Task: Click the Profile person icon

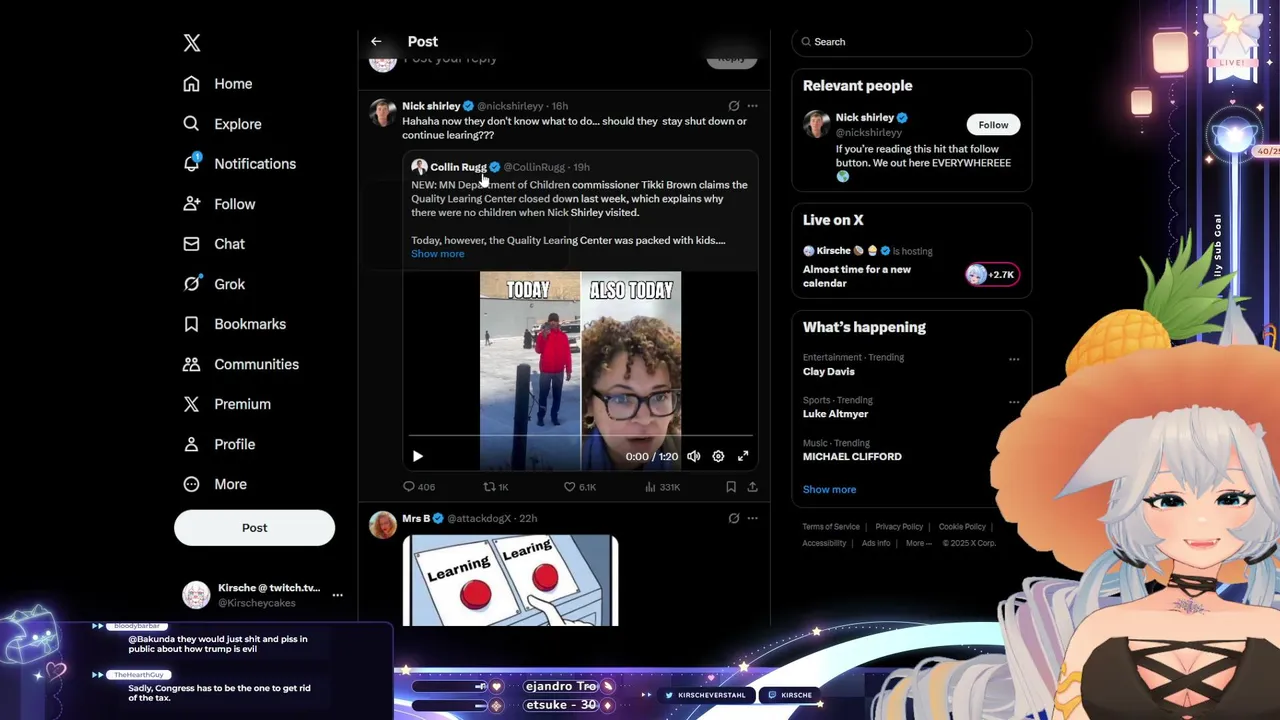Action: click(191, 444)
